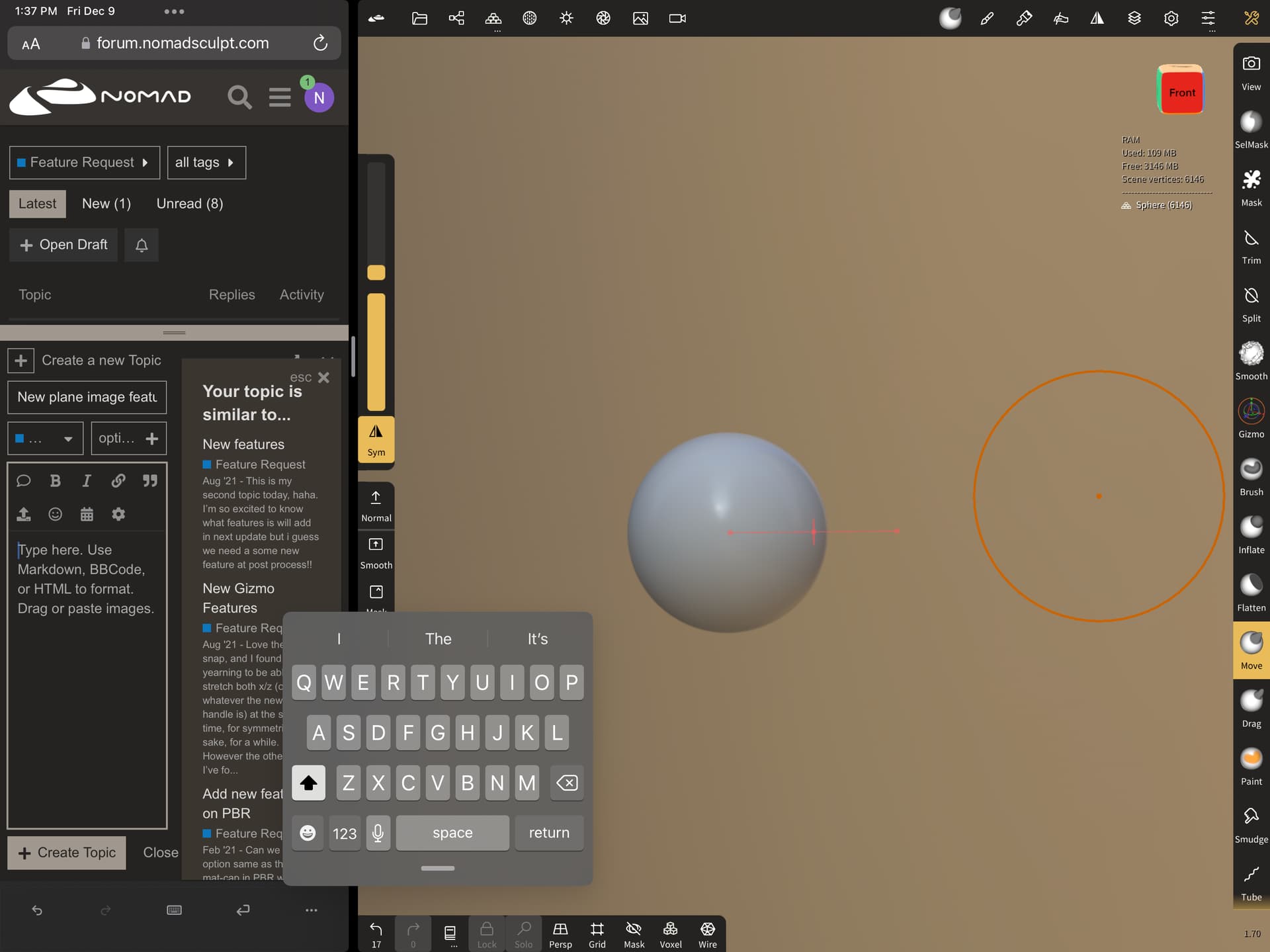This screenshot has width=1270, height=952.
Task: Toggle symmetry with the Sym button
Action: point(376,439)
